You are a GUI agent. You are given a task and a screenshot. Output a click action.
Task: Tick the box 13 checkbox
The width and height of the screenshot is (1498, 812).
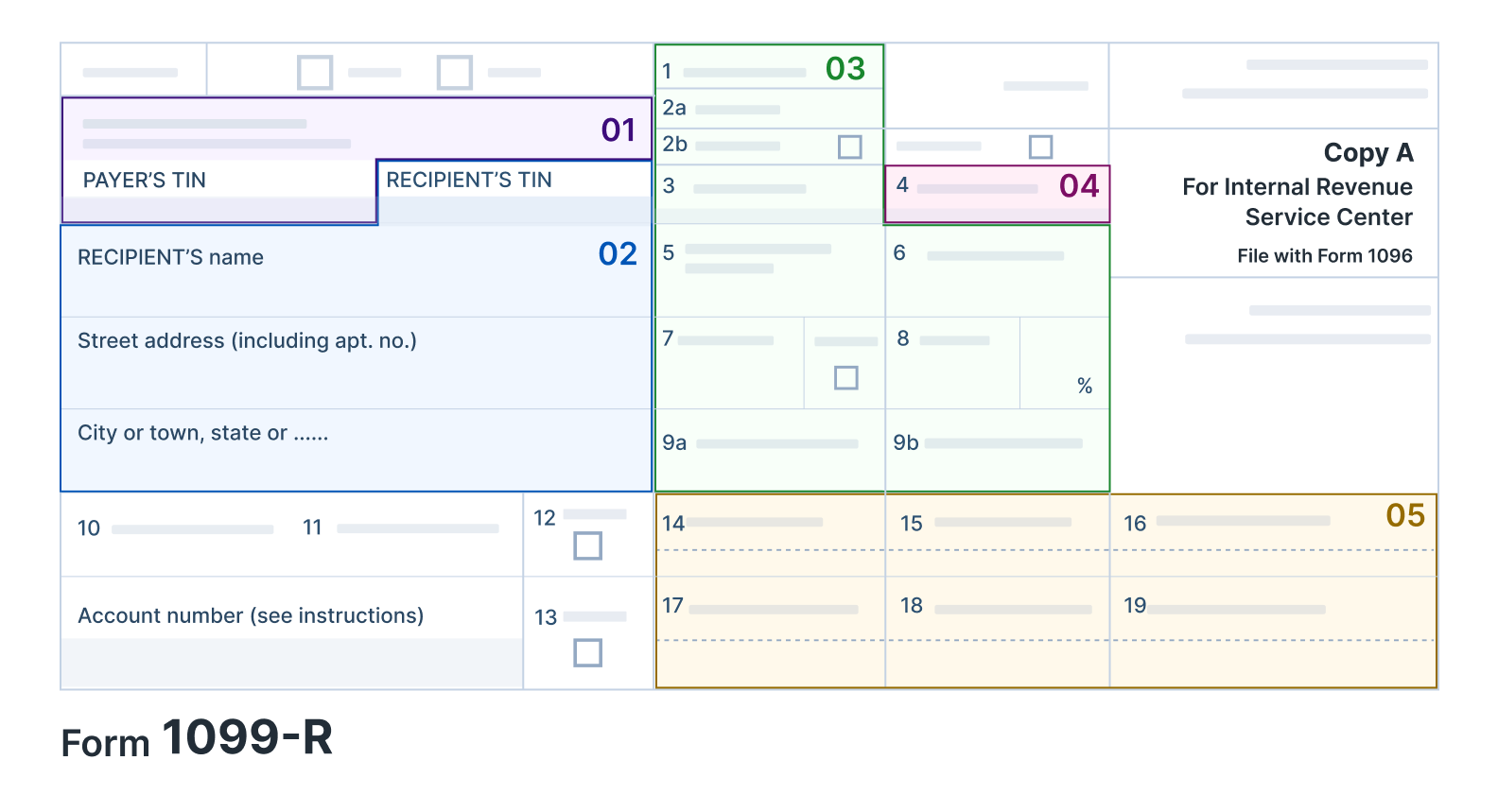(x=588, y=652)
